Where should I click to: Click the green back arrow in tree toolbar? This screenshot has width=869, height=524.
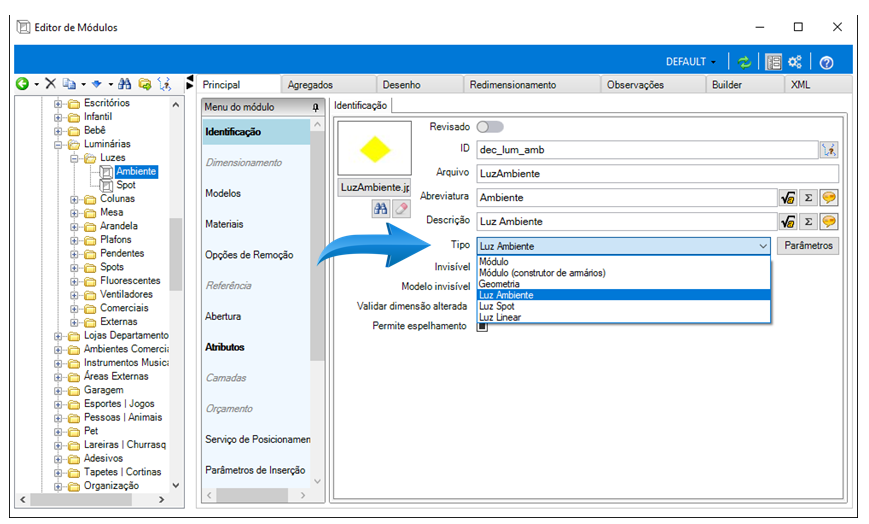(x=22, y=84)
